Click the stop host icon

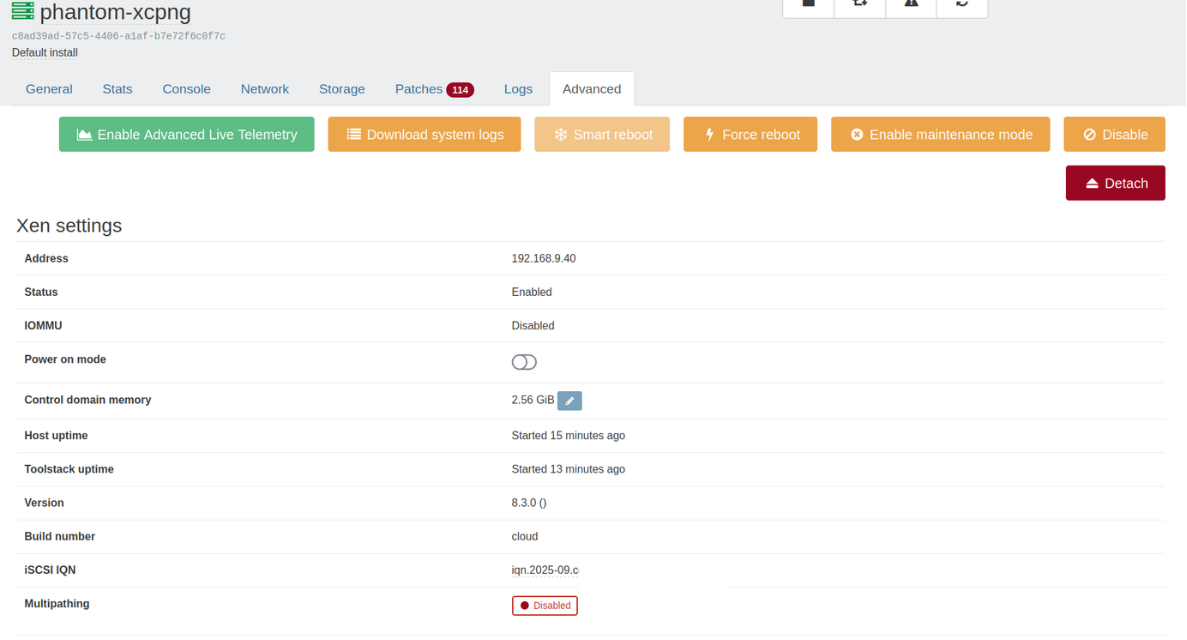[809, 4]
